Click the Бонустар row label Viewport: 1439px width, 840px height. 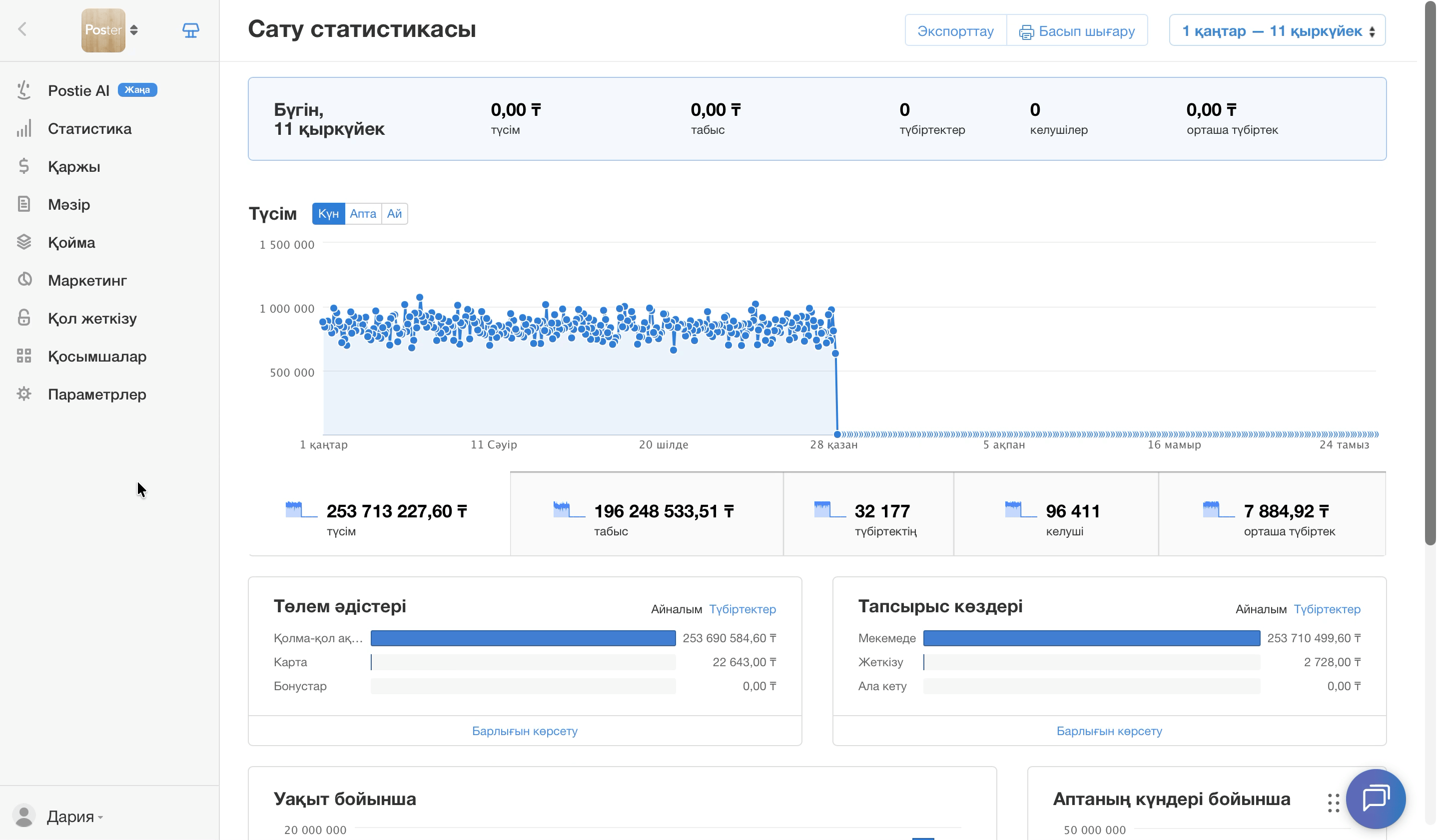click(x=300, y=686)
